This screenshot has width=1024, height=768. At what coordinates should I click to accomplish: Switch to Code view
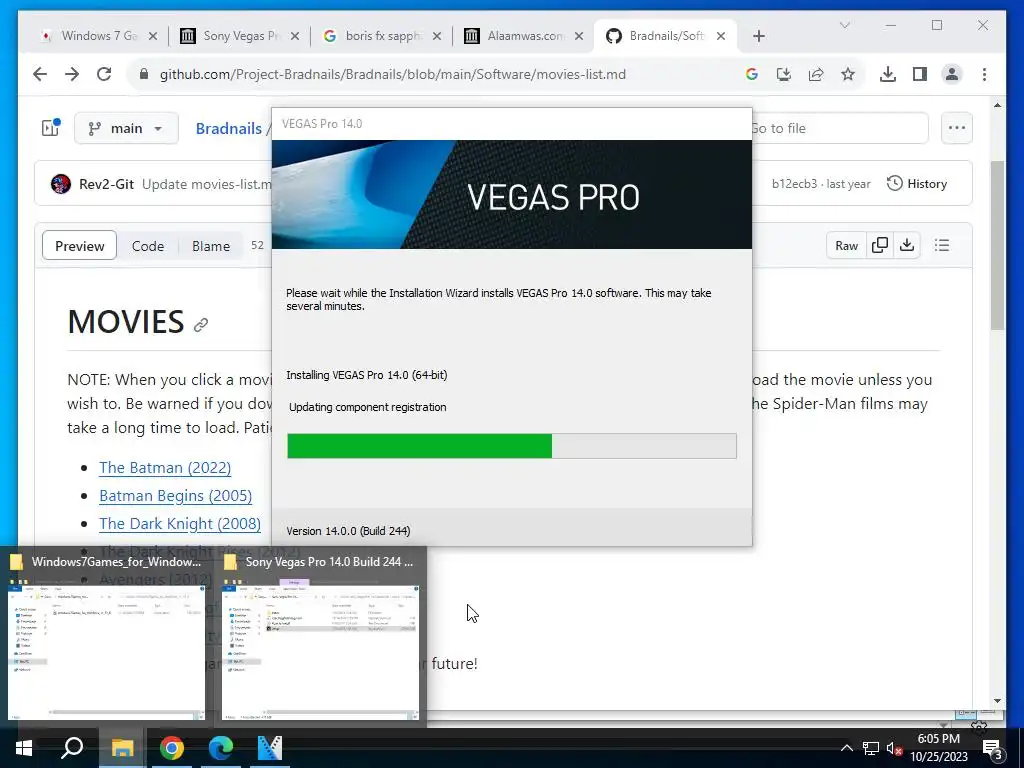[x=148, y=246]
